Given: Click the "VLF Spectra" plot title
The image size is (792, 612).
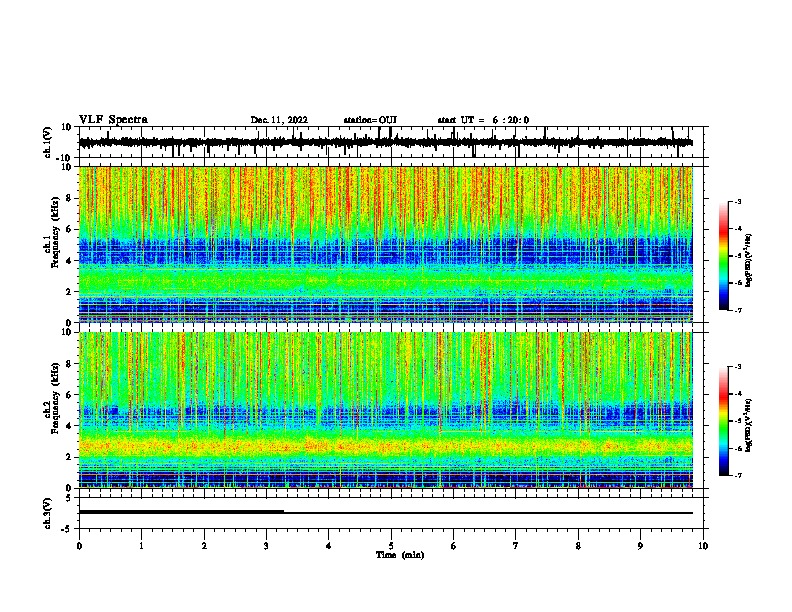Looking at the screenshot, I should [x=113, y=120].
